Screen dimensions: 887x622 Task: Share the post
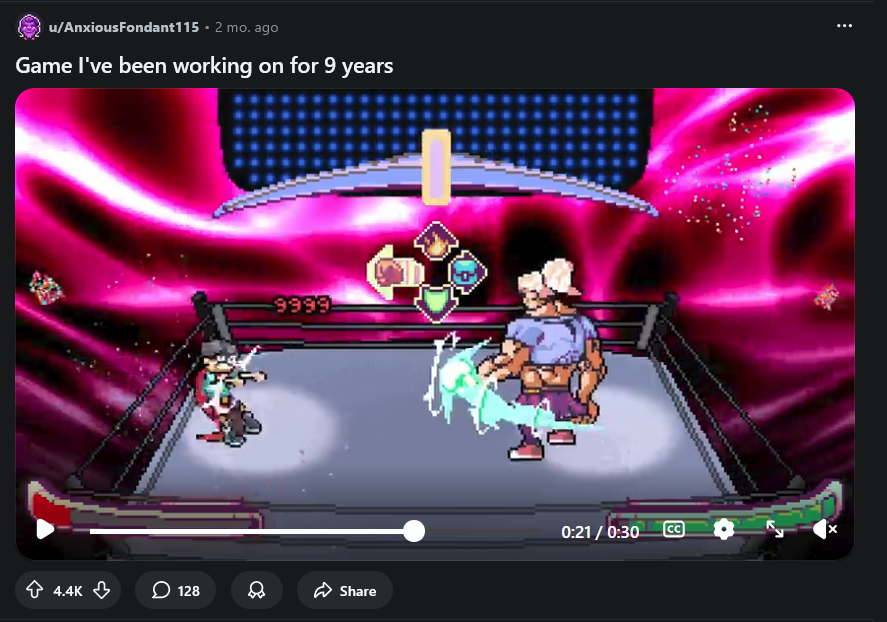345,590
